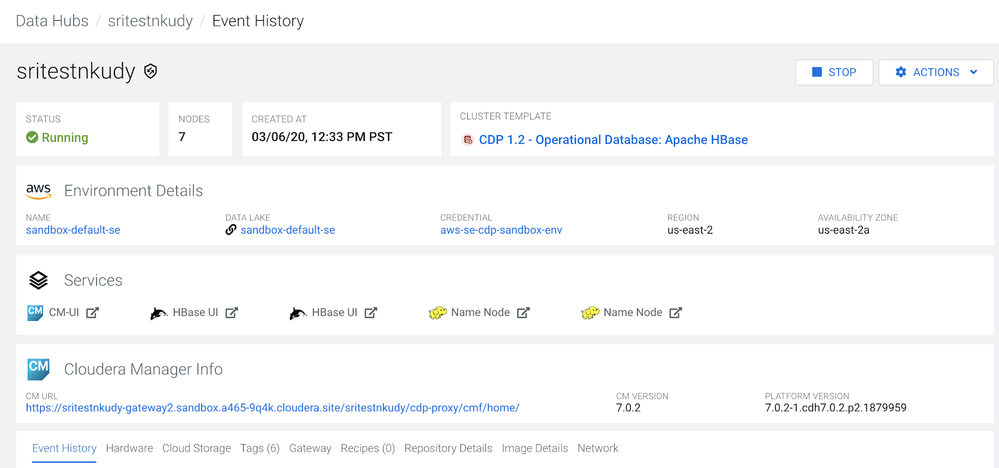Click the first HBase UI orca icon
This screenshot has width=999, height=468.
pyautogui.click(x=158, y=313)
